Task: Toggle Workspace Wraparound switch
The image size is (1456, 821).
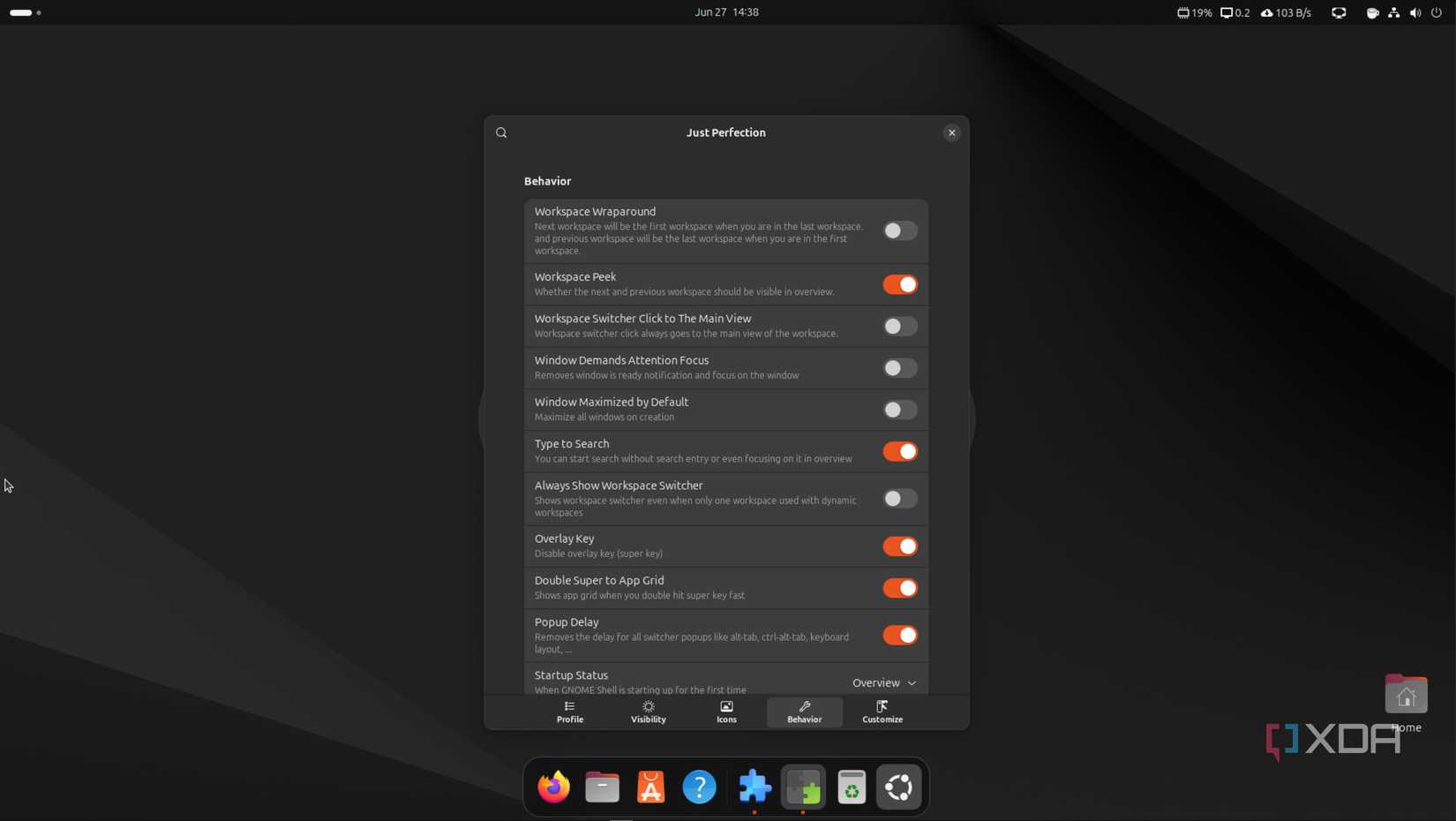Action: [900, 230]
